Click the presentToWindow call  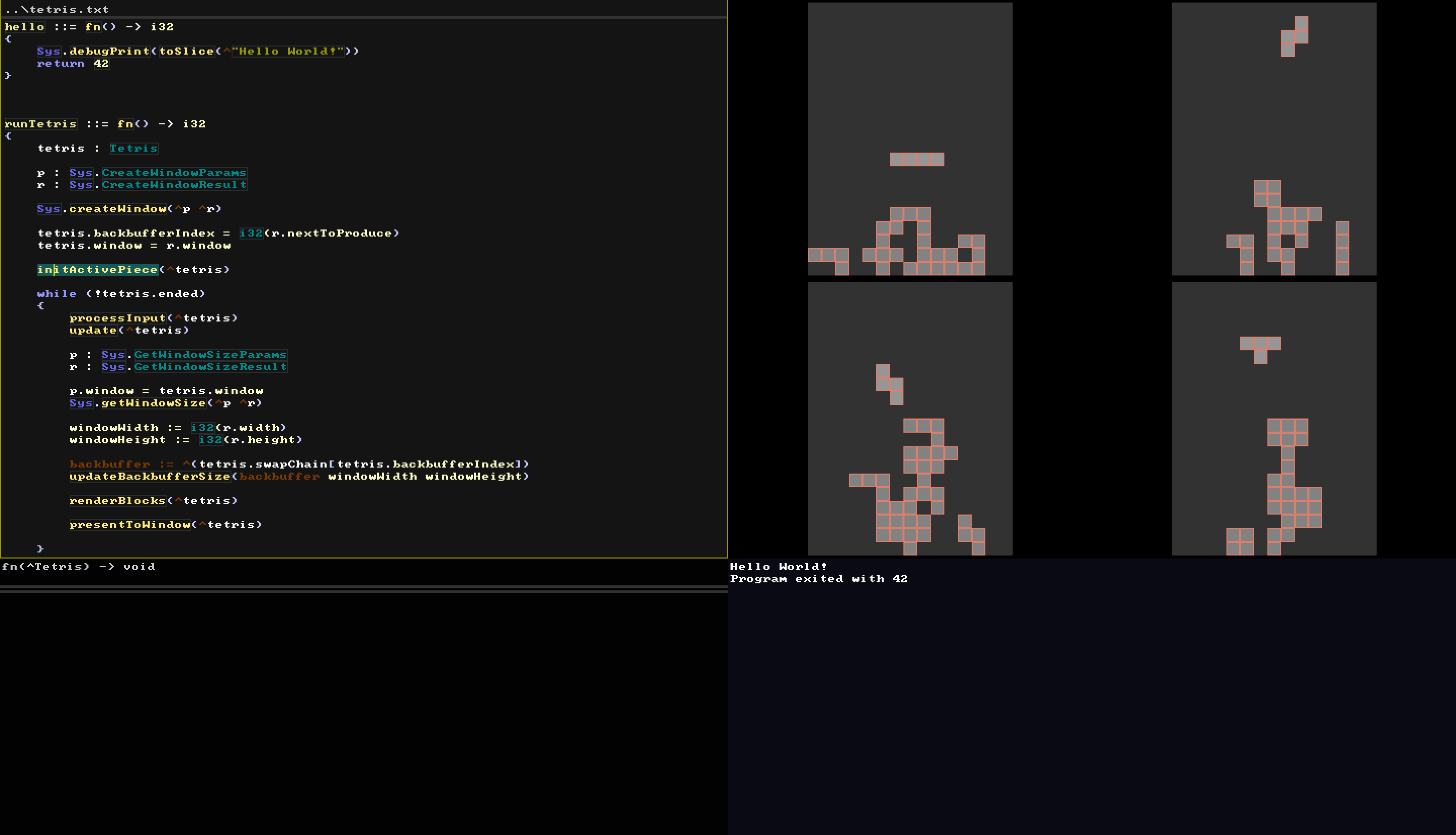point(166,525)
